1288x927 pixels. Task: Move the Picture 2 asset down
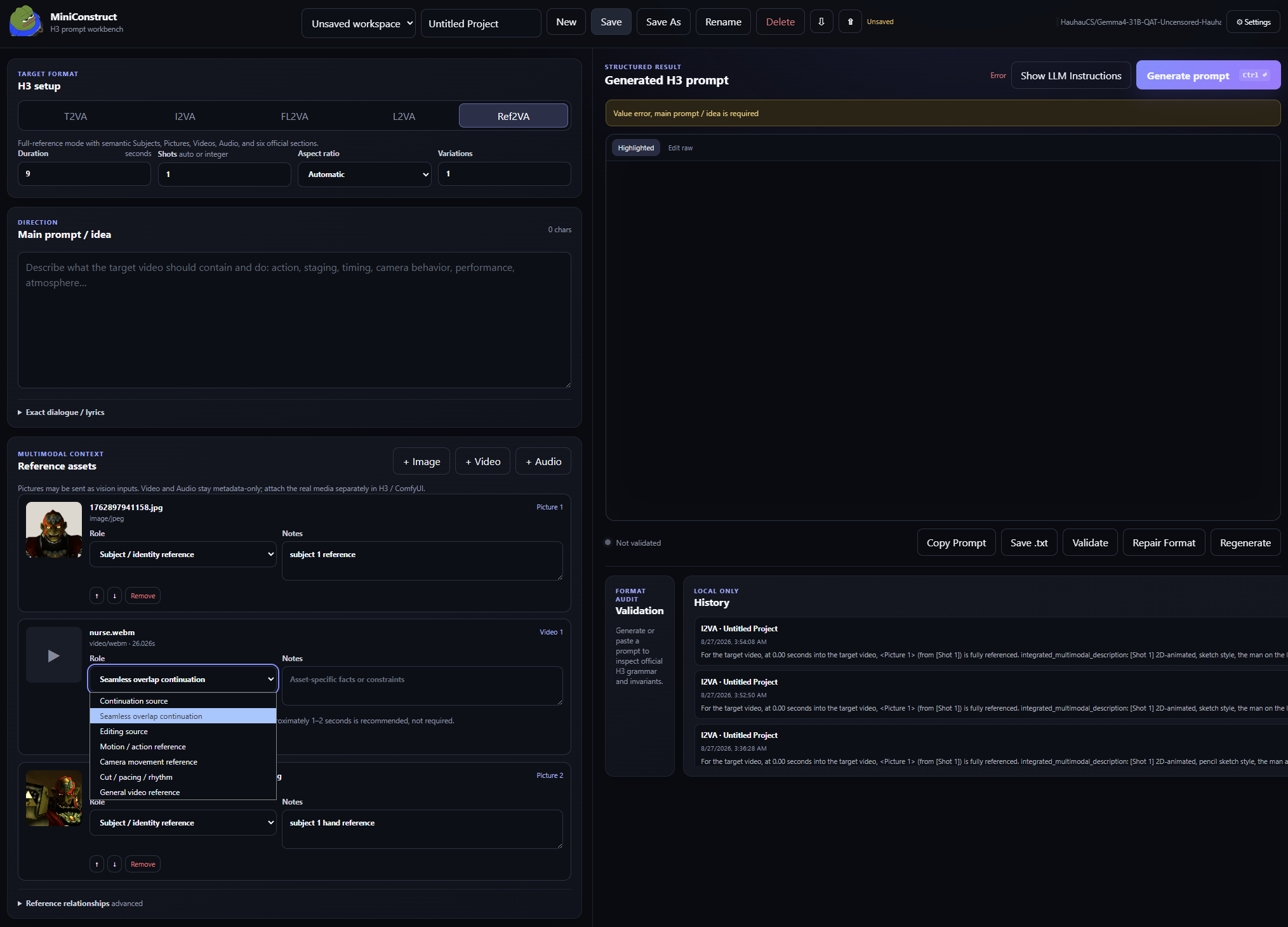click(114, 864)
